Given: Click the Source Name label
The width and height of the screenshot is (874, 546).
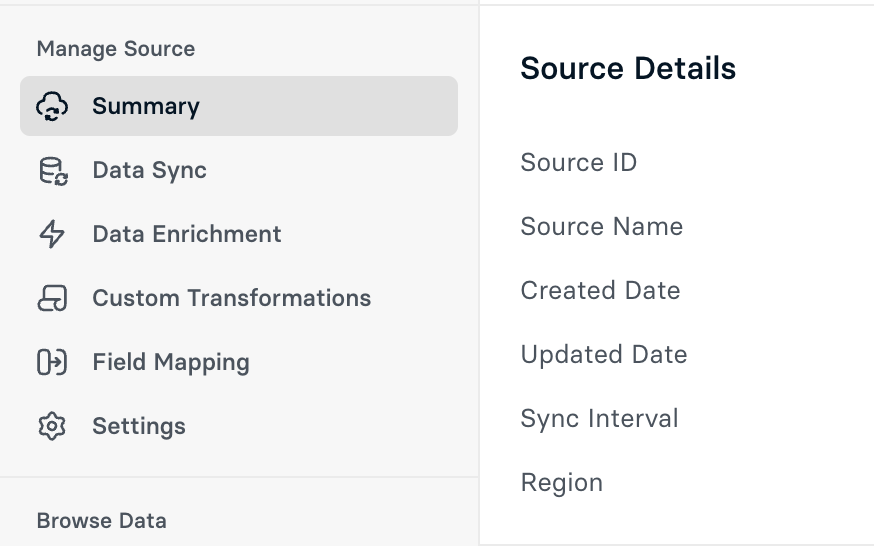Looking at the screenshot, I should click(602, 227).
